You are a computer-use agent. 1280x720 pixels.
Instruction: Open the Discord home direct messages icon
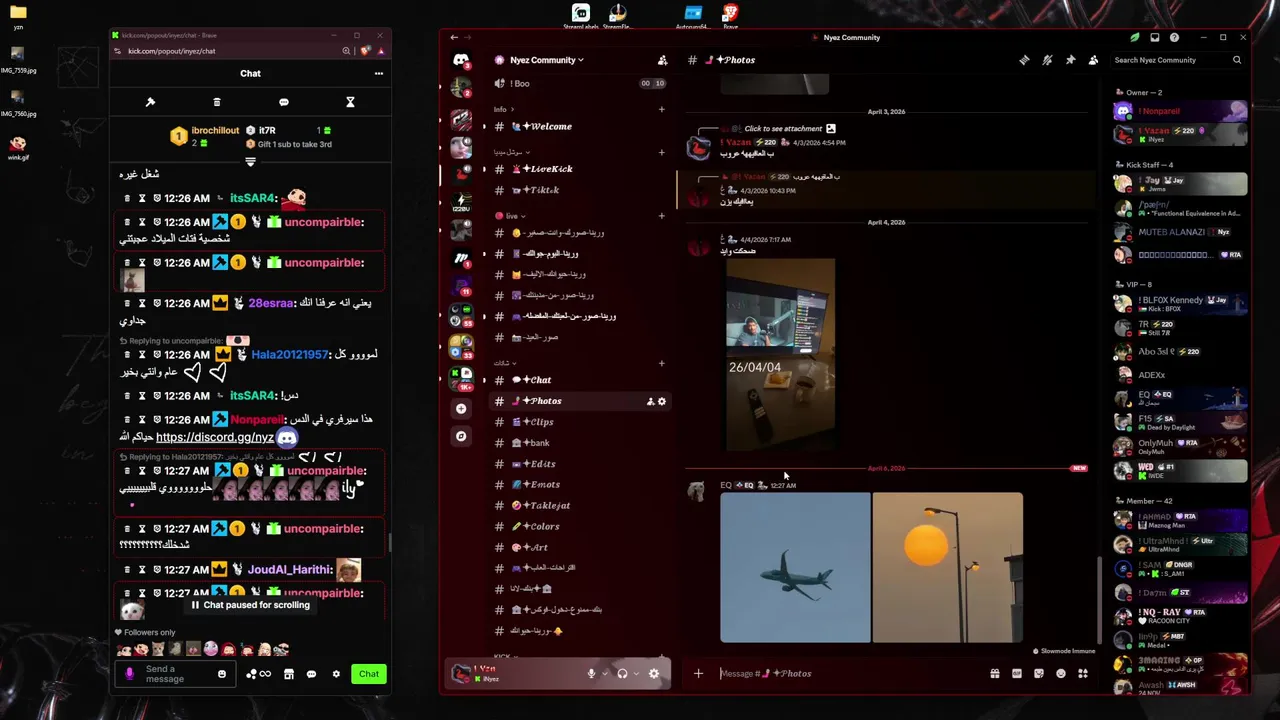tap(461, 60)
